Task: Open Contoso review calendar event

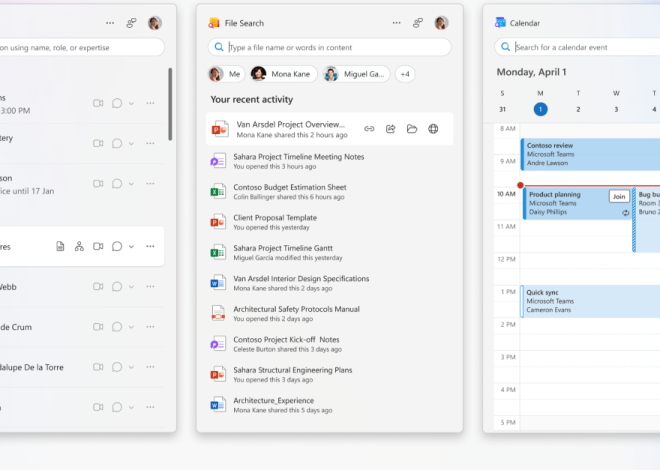Action: click(x=590, y=154)
